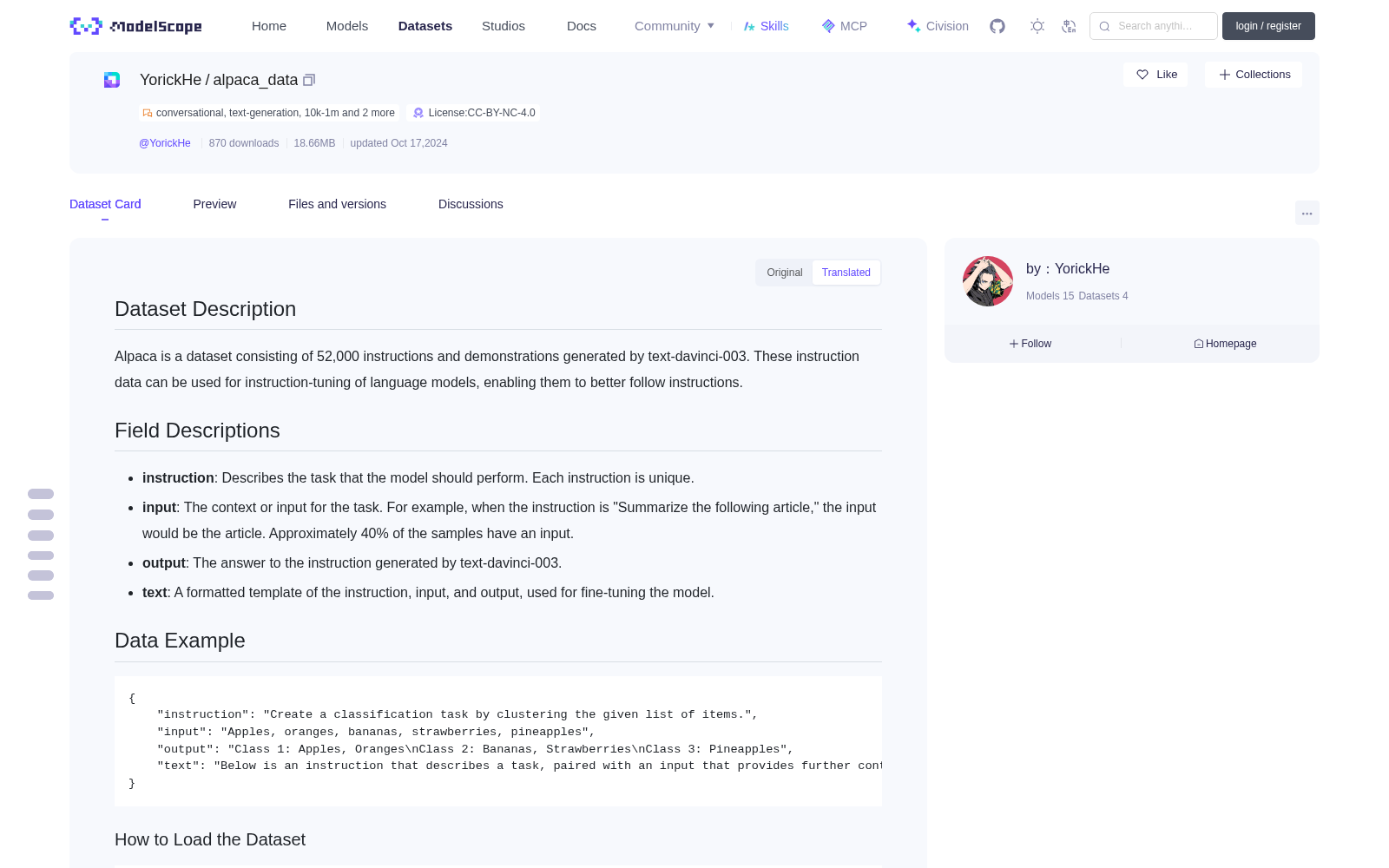Click License:CC-BY-NC-4.0 tag
This screenshot has height=868, width=1389.
473,113
